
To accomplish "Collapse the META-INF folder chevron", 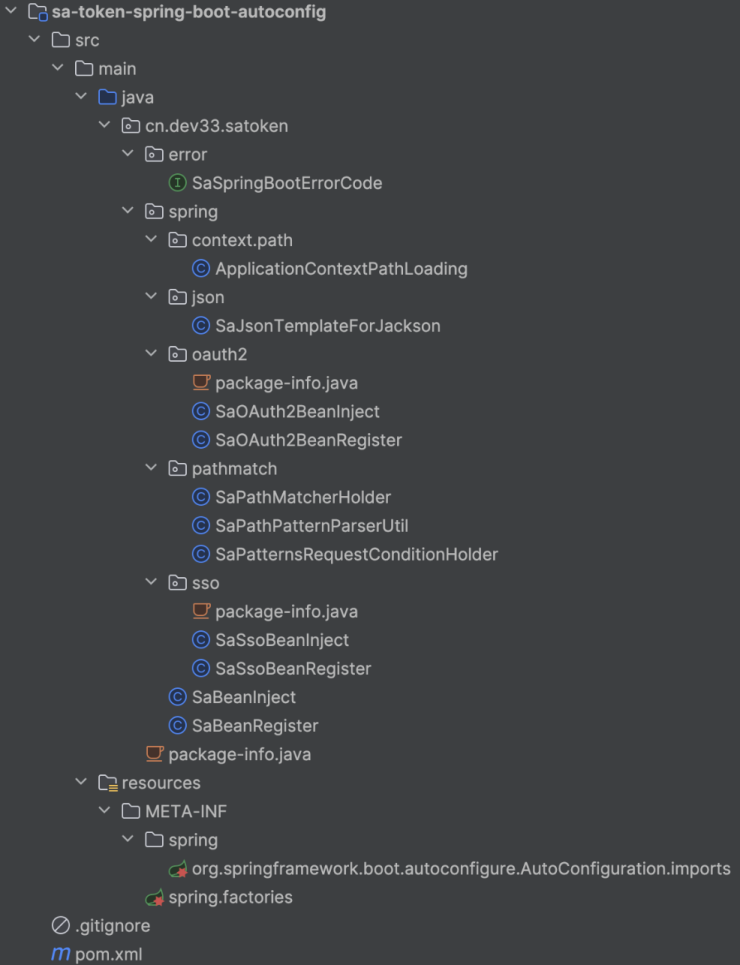I will 105,811.
